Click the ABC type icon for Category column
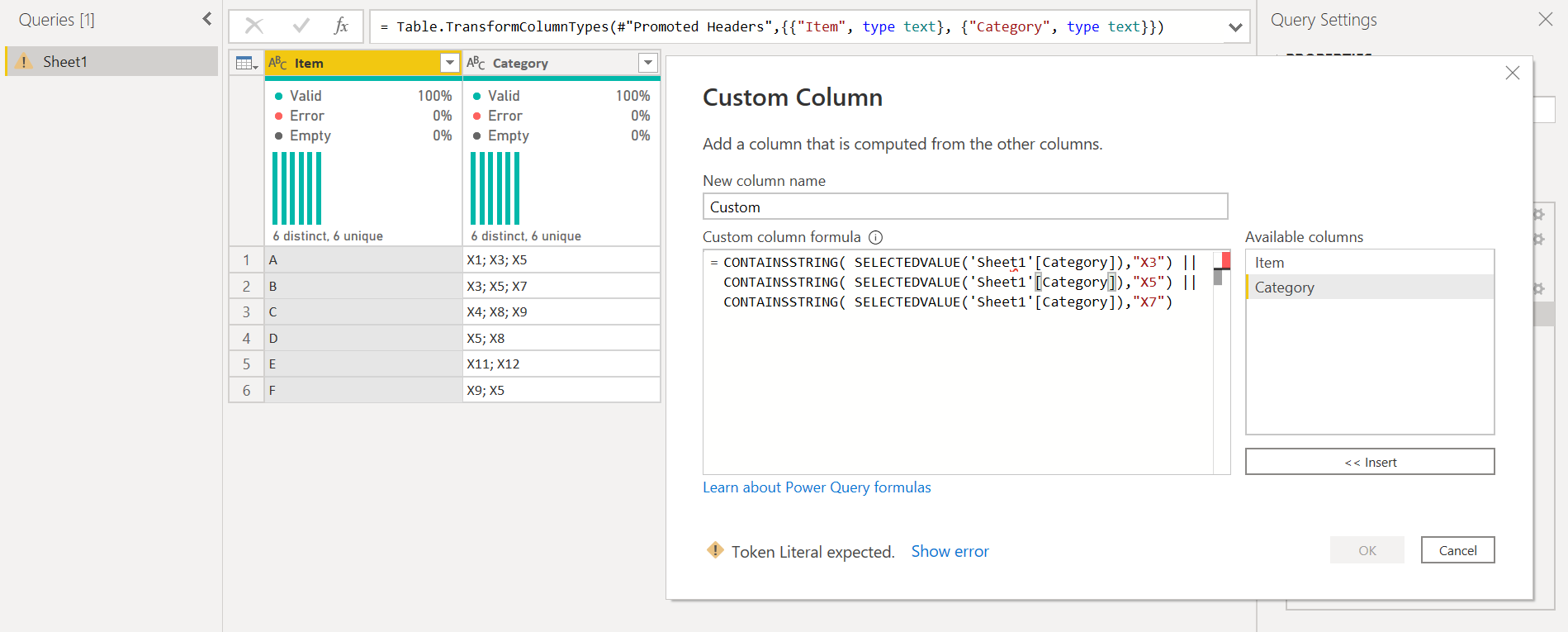Screen dimensions: 1568x632 (x=476, y=63)
